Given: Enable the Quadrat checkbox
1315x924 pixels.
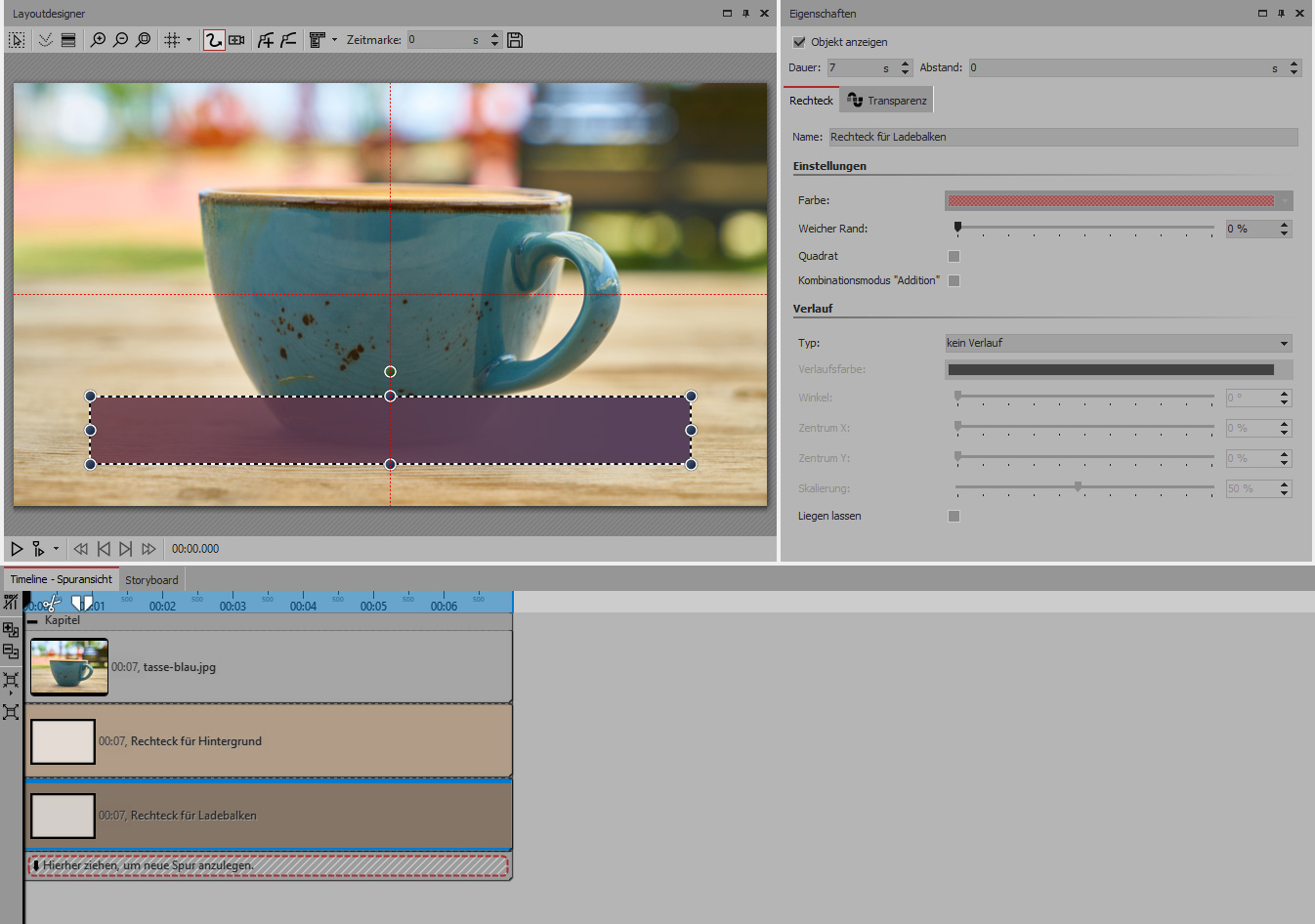Looking at the screenshot, I should 954,256.
